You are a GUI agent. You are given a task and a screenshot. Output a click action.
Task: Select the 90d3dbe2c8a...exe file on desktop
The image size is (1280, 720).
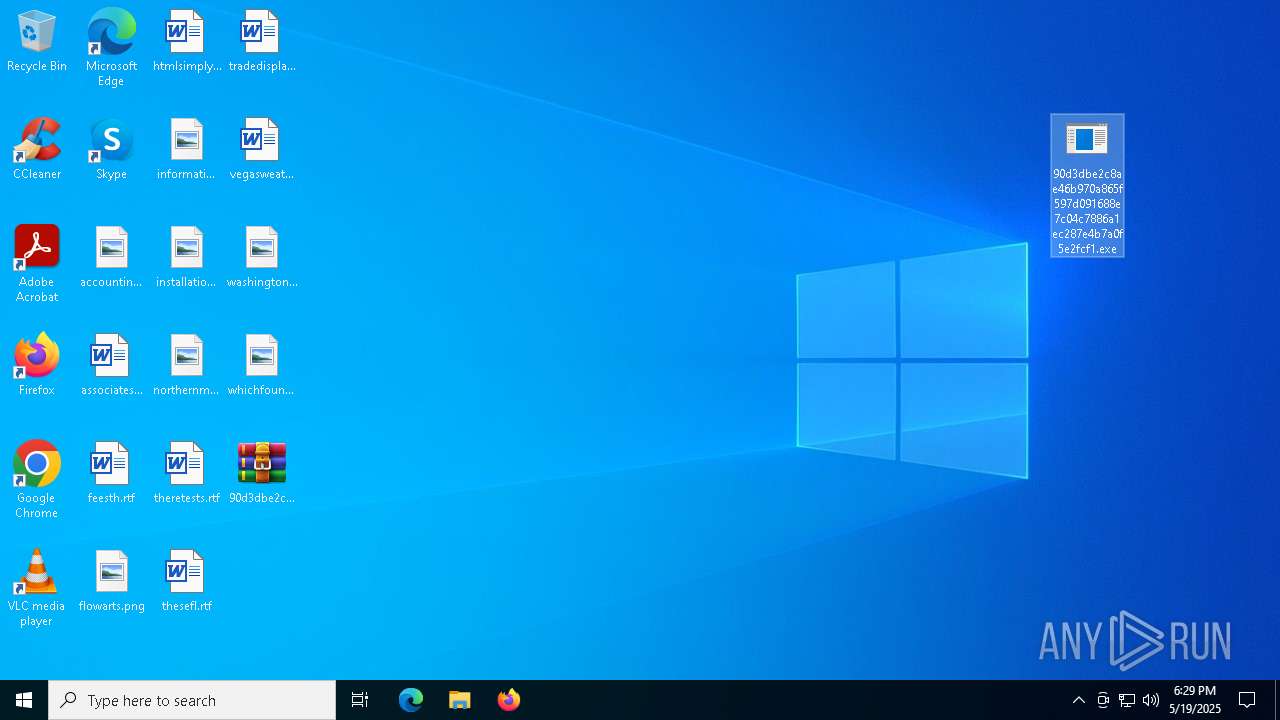pos(1087,186)
